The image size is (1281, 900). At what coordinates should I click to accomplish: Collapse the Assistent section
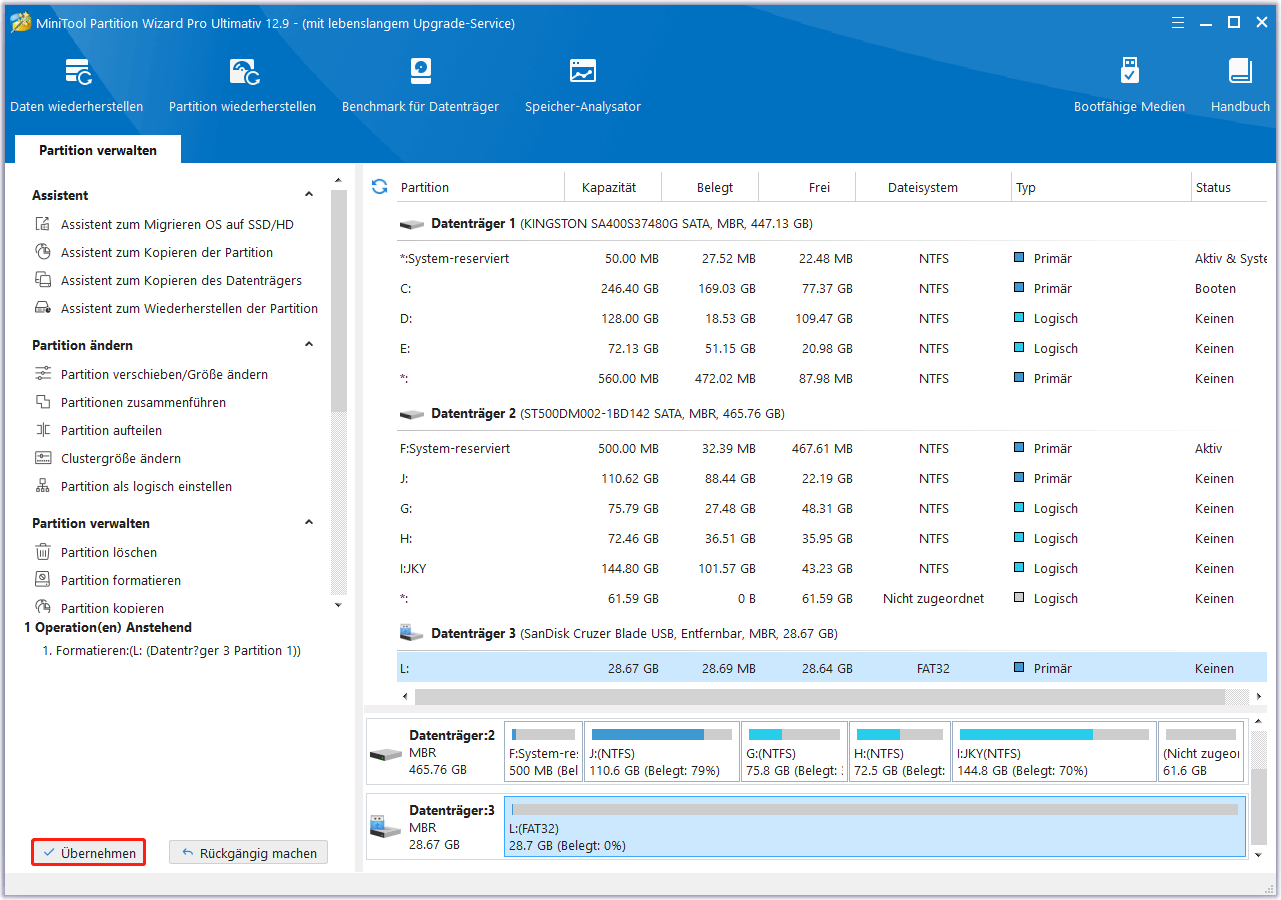pyautogui.click(x=309, y=195)
